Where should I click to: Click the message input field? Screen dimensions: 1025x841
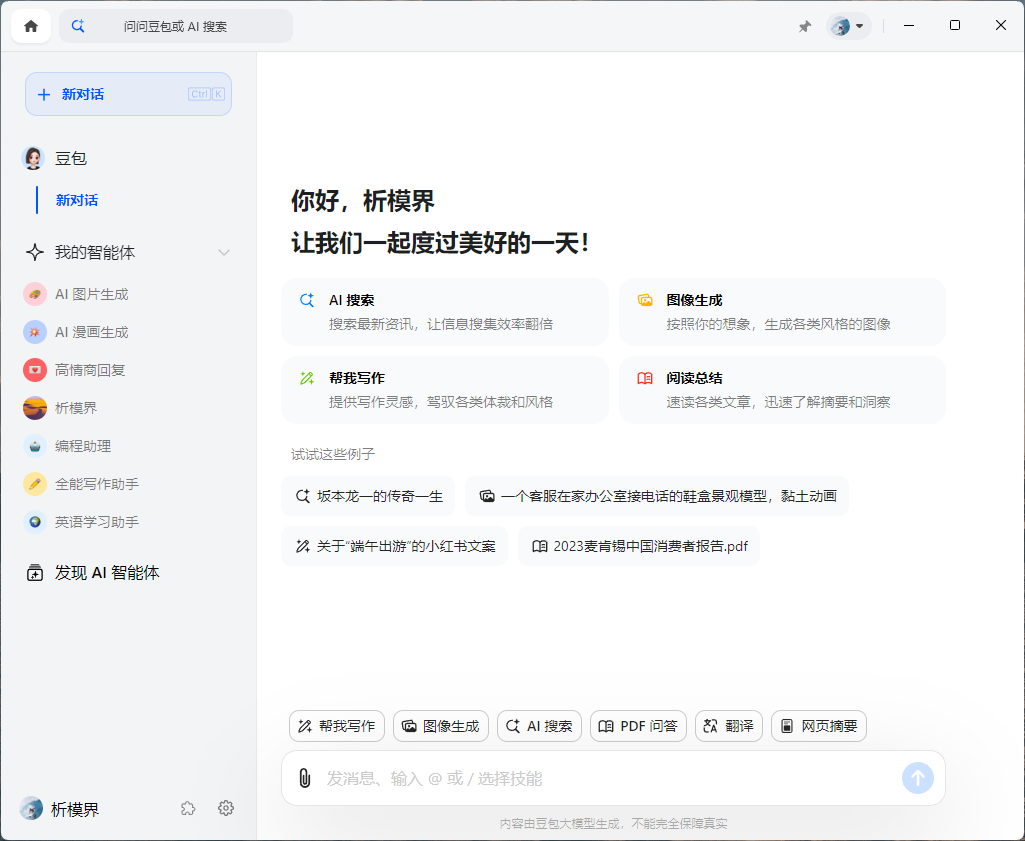(600, 778)
